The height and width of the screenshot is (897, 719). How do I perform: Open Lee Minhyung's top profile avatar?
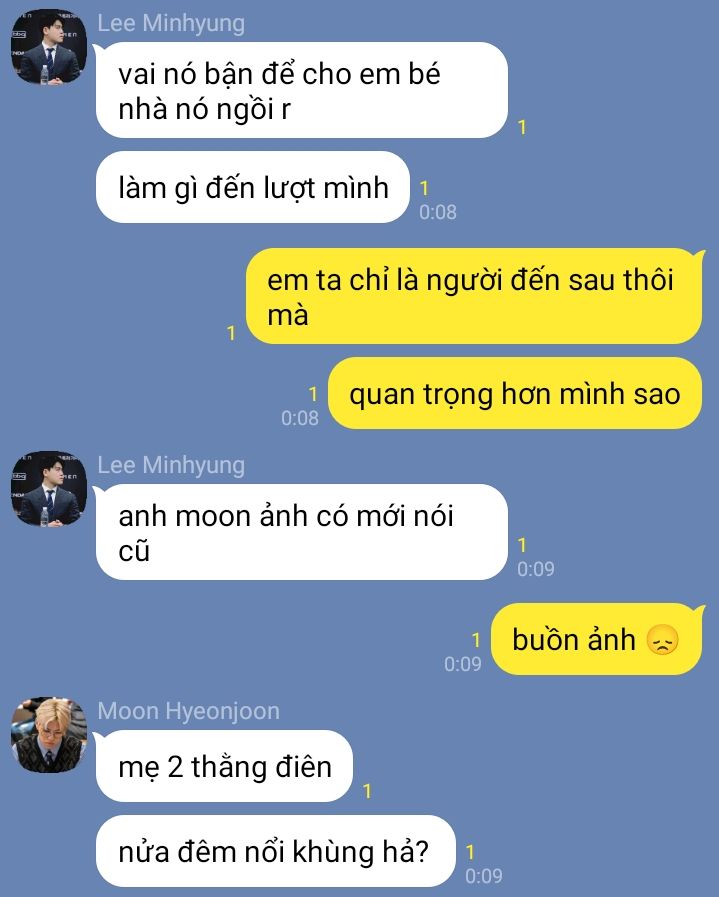pyautogui.click(x=49, y=47)
